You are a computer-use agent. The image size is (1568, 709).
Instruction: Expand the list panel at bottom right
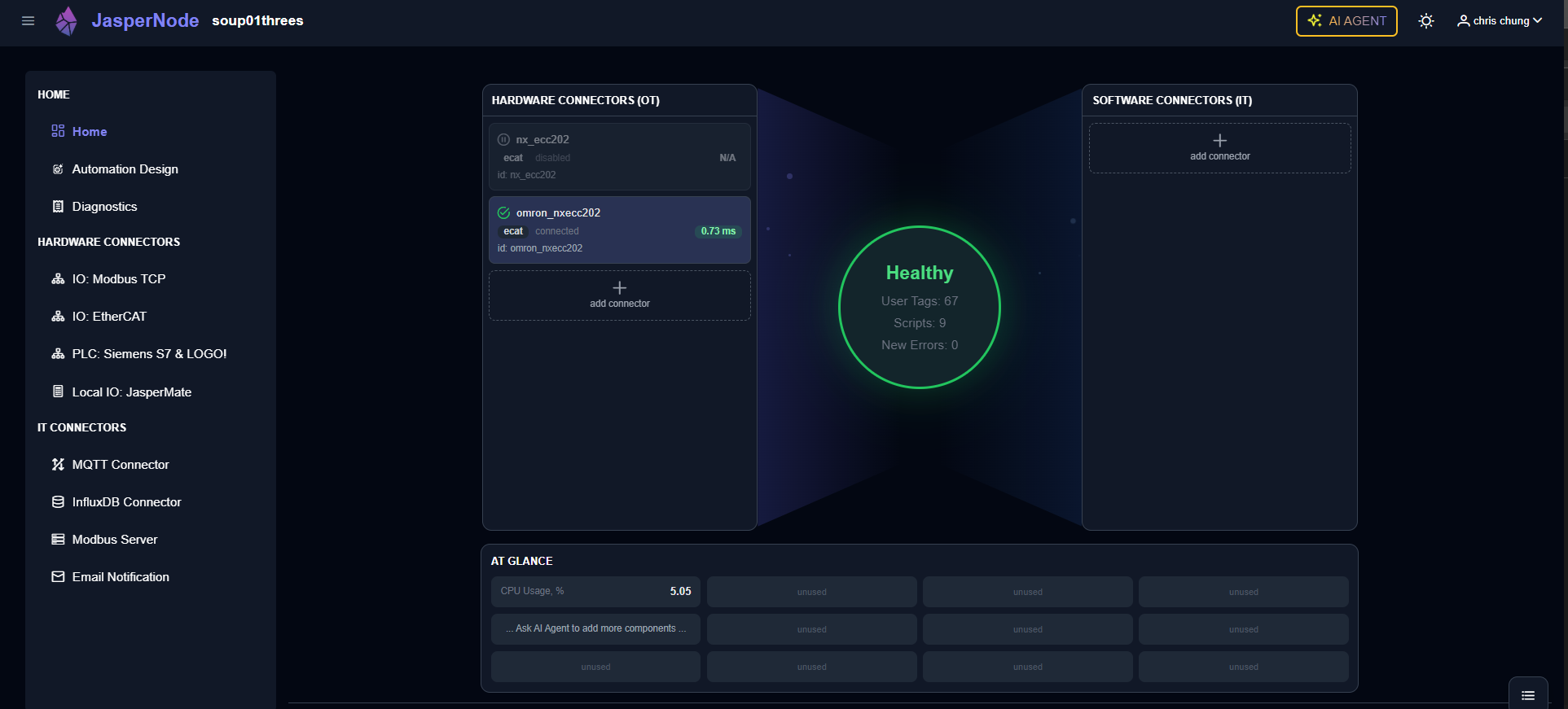pyautogui.click(x=1527, y=695)
